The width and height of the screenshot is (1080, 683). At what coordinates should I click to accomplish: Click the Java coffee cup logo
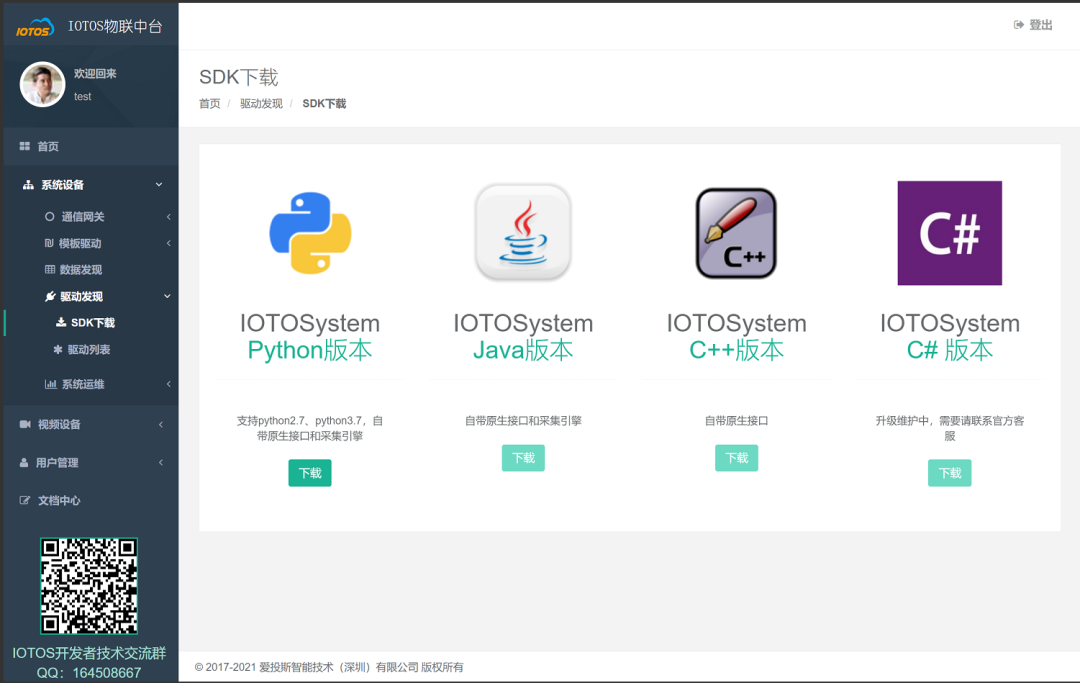pos(523,233)
